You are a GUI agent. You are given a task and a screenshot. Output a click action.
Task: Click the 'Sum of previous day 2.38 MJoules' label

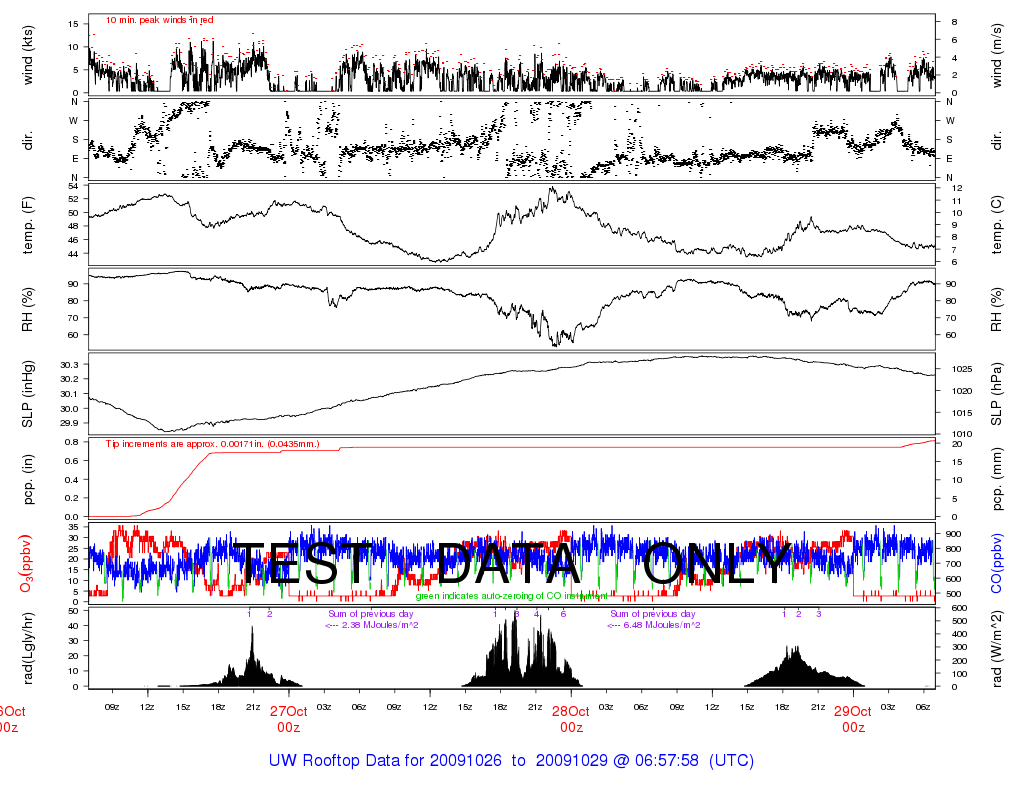click(372, 619)
